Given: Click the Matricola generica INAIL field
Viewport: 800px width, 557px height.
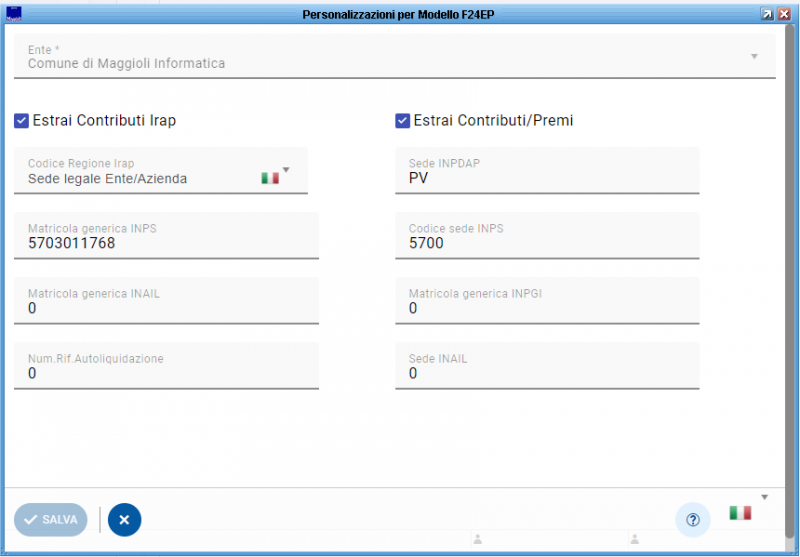Looking at the screenshot, I should [x=166, y=308].
